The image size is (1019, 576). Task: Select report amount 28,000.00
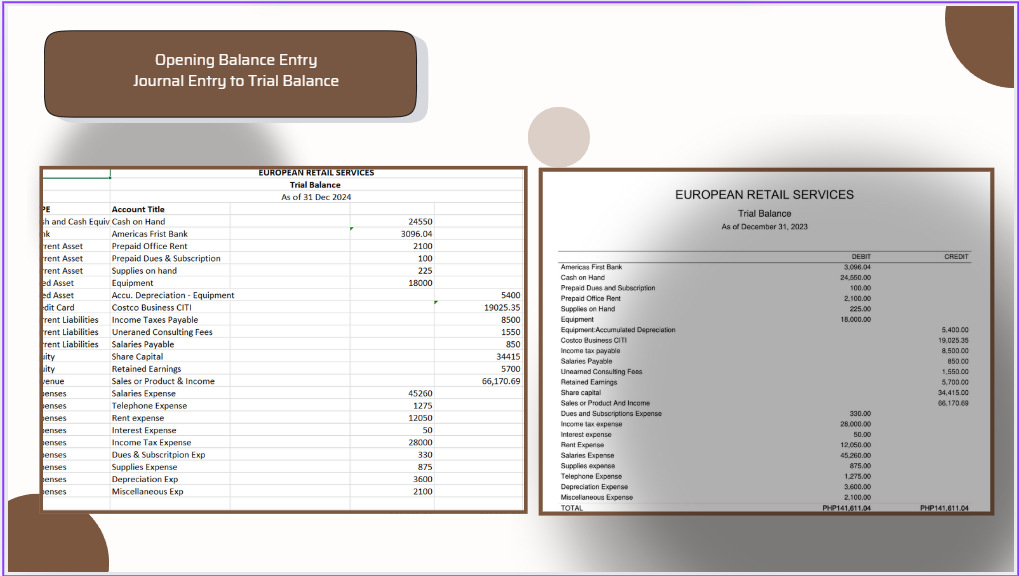tap(855, 424)
